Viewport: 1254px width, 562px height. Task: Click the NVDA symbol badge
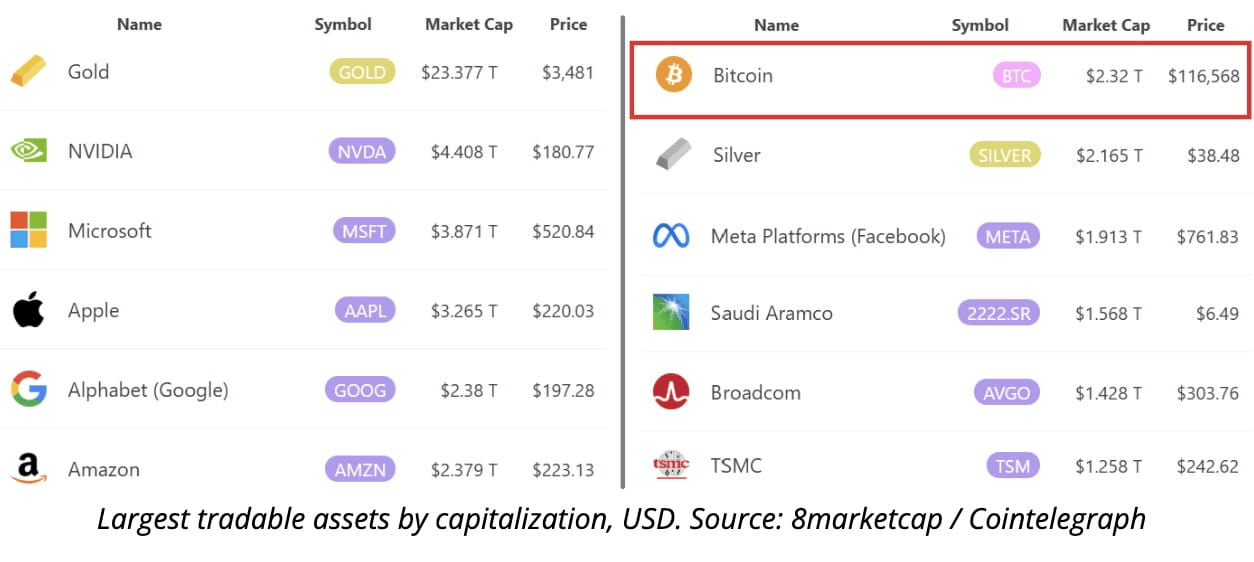coord(362,151)
